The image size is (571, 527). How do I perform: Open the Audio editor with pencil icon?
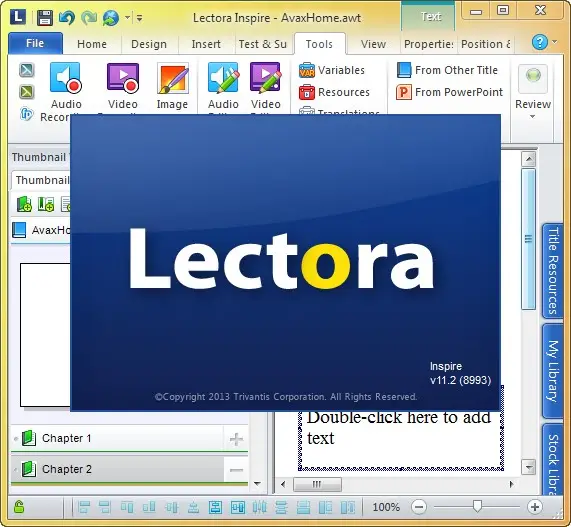pos(223,86)
